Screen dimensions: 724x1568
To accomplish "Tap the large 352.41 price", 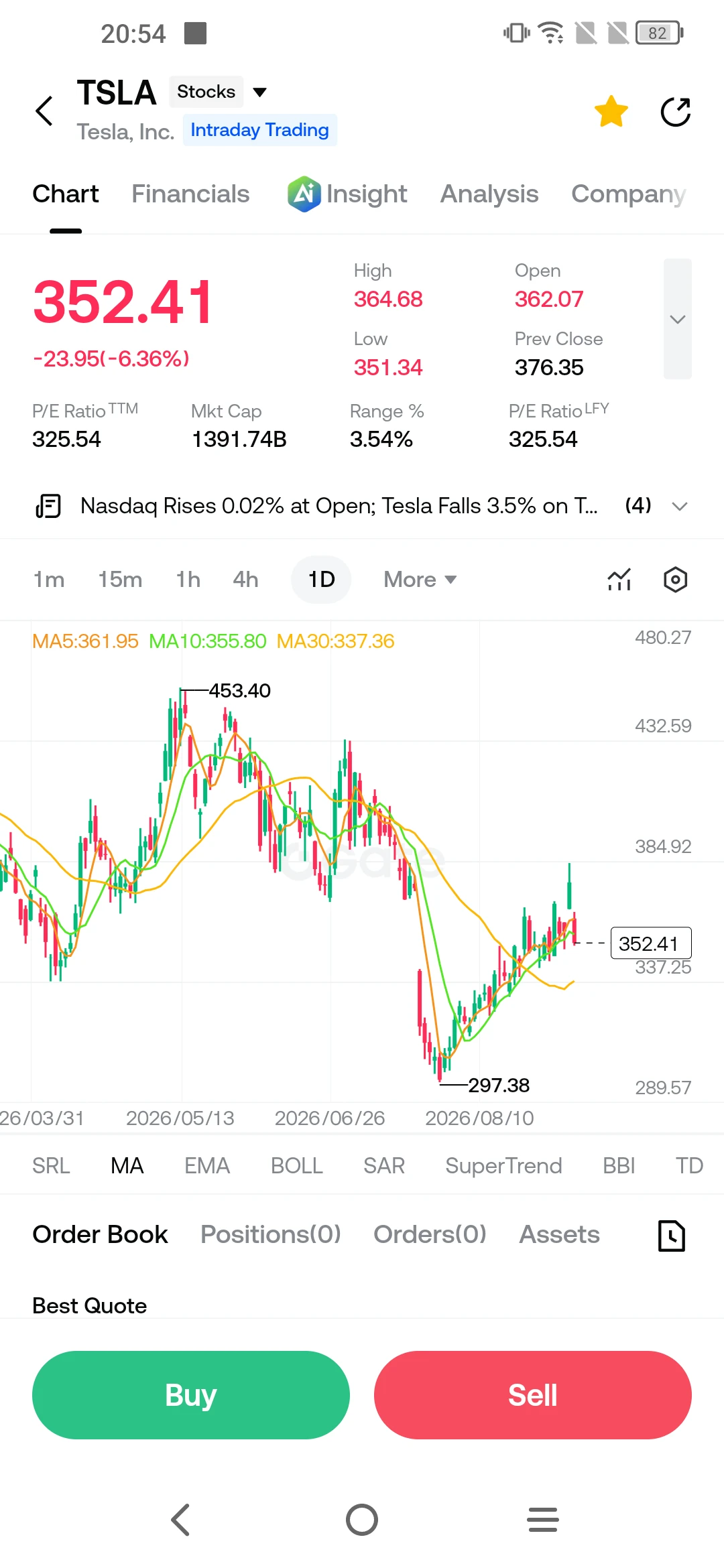I will coord(123,302).
